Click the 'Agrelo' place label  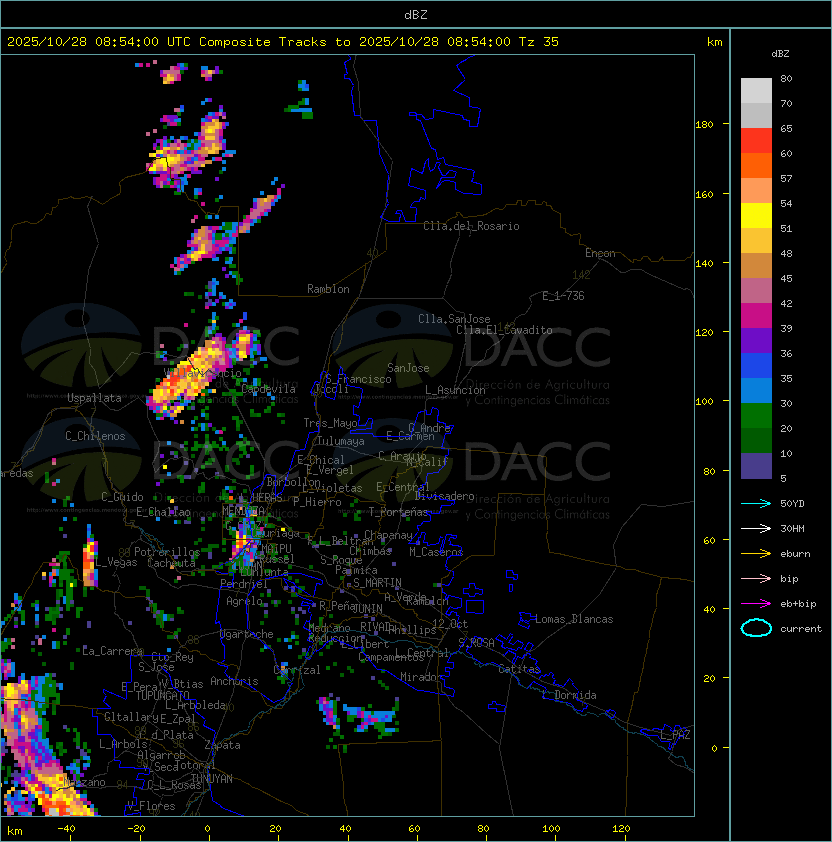pyautogui.click(x=244, y=601)
